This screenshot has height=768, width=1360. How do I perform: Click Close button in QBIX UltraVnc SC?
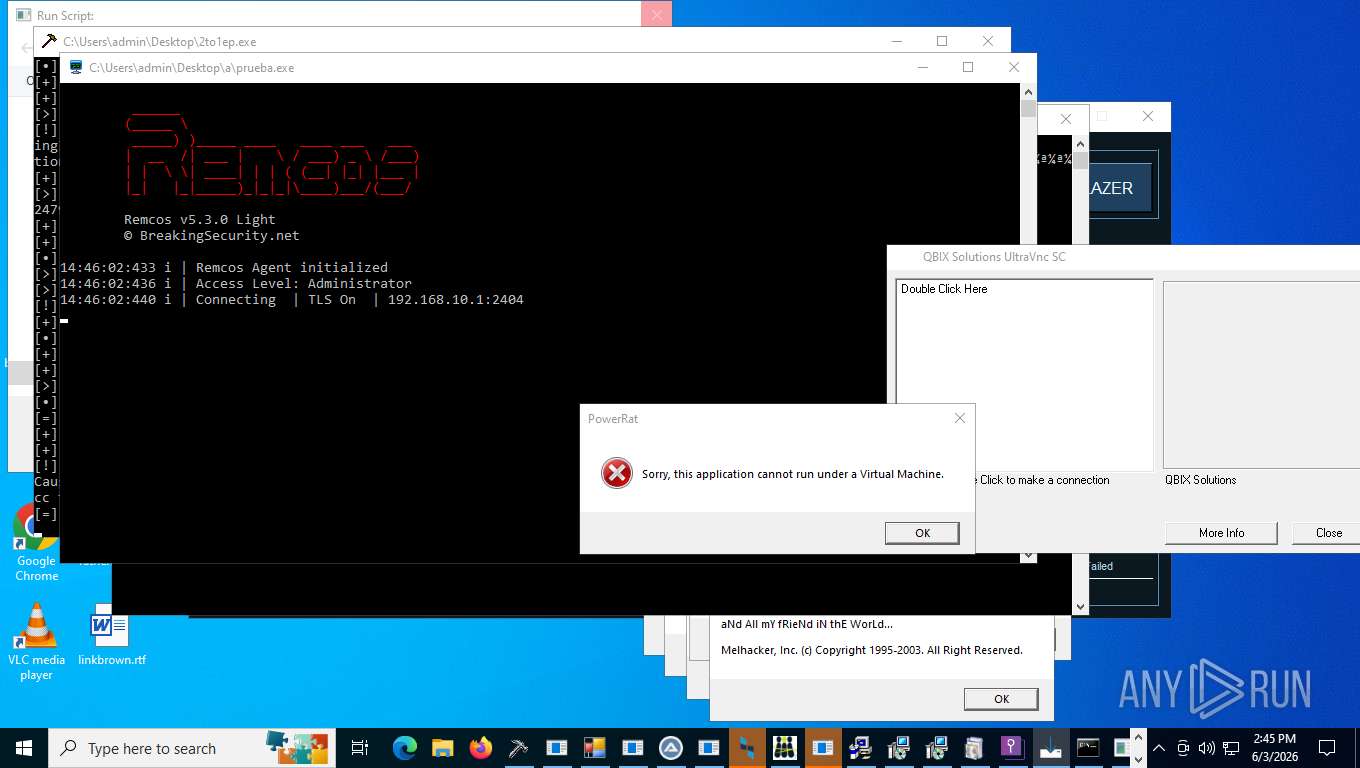tap(1329, 533)
